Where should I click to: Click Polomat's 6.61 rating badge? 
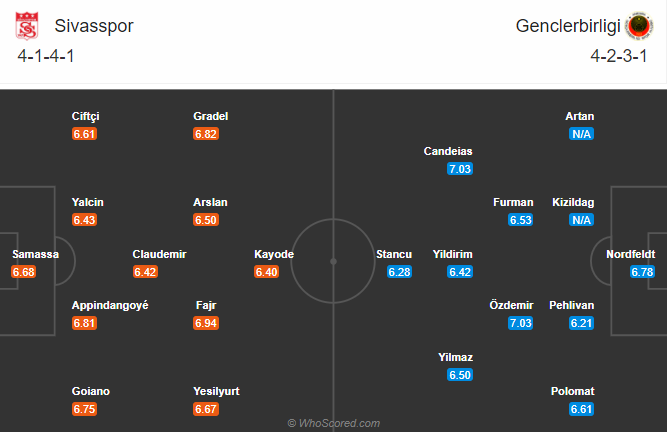coord(582,409)
